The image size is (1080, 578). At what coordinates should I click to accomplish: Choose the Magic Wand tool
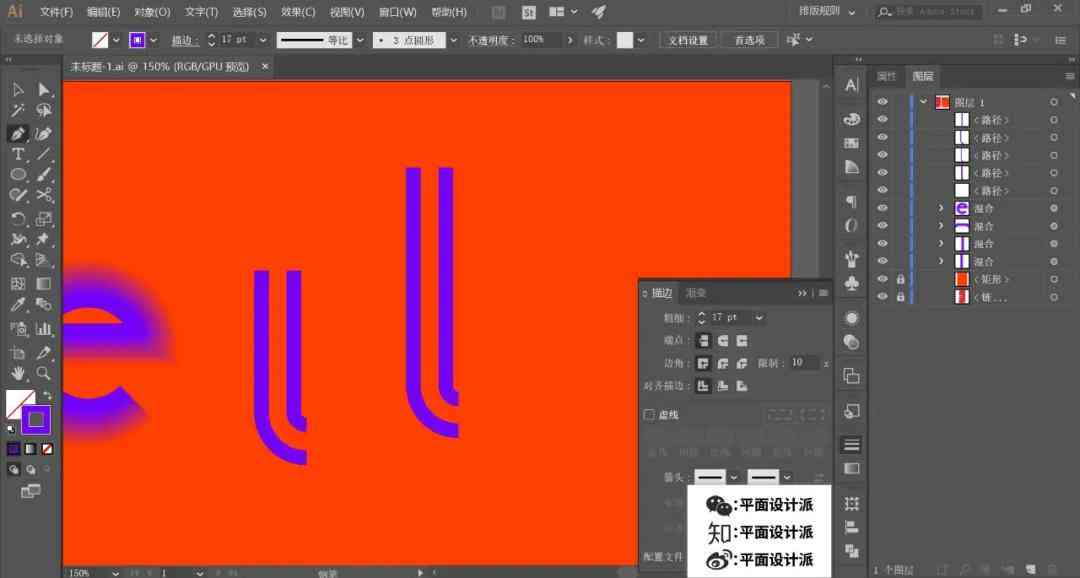(x=18, y=110)
